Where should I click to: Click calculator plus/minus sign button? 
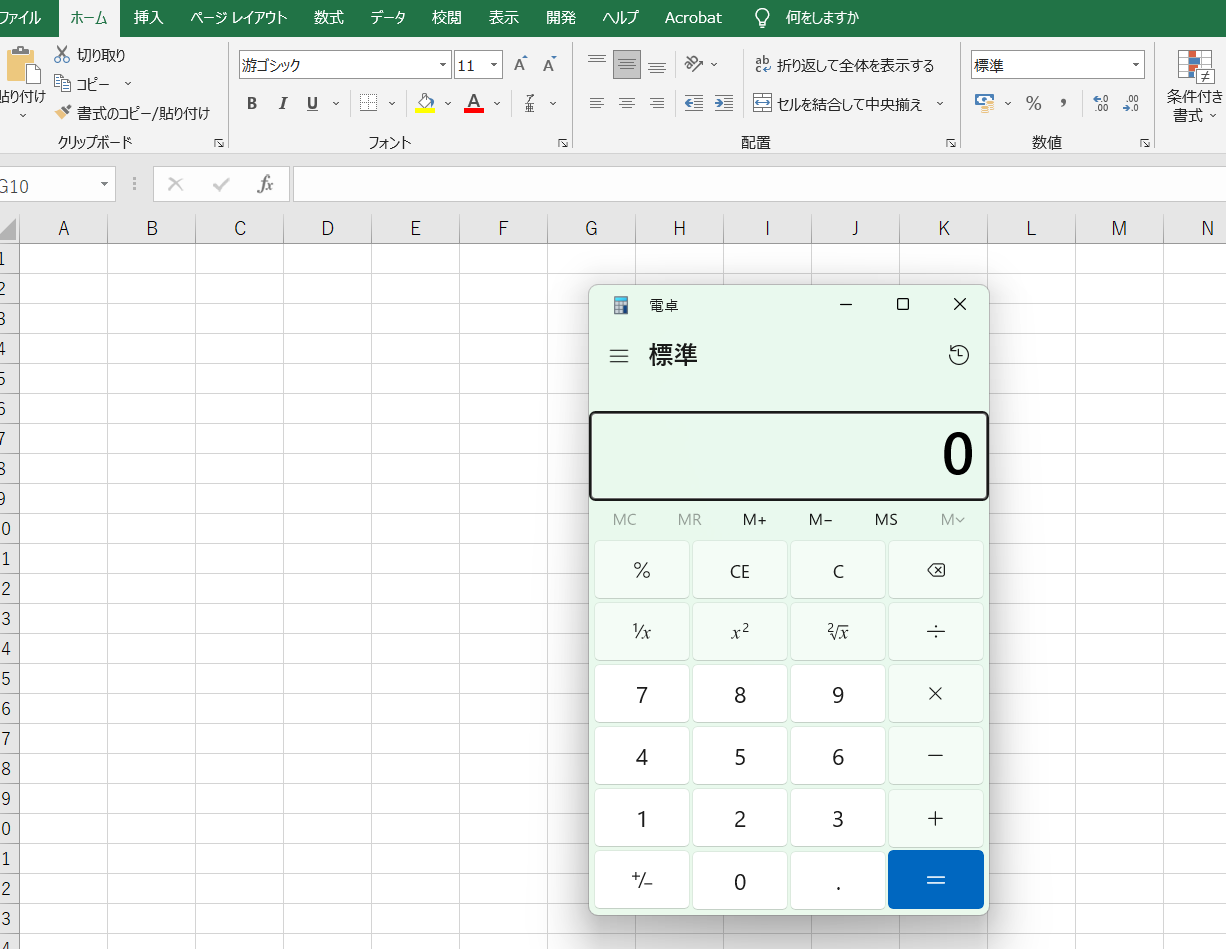tap(642, 880)
